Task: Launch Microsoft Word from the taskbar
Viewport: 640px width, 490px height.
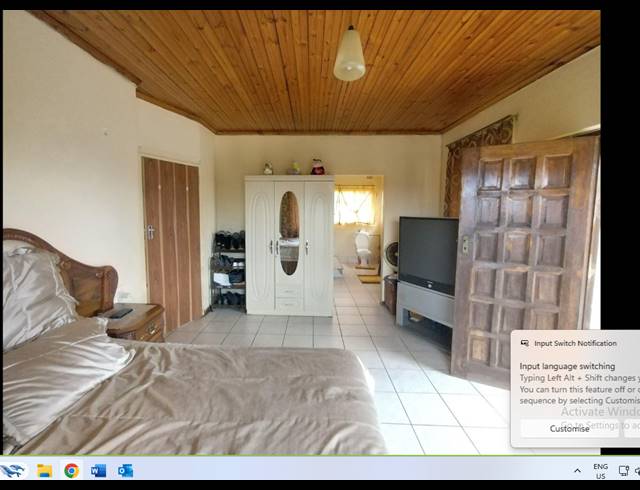Action: pos(98,471)
